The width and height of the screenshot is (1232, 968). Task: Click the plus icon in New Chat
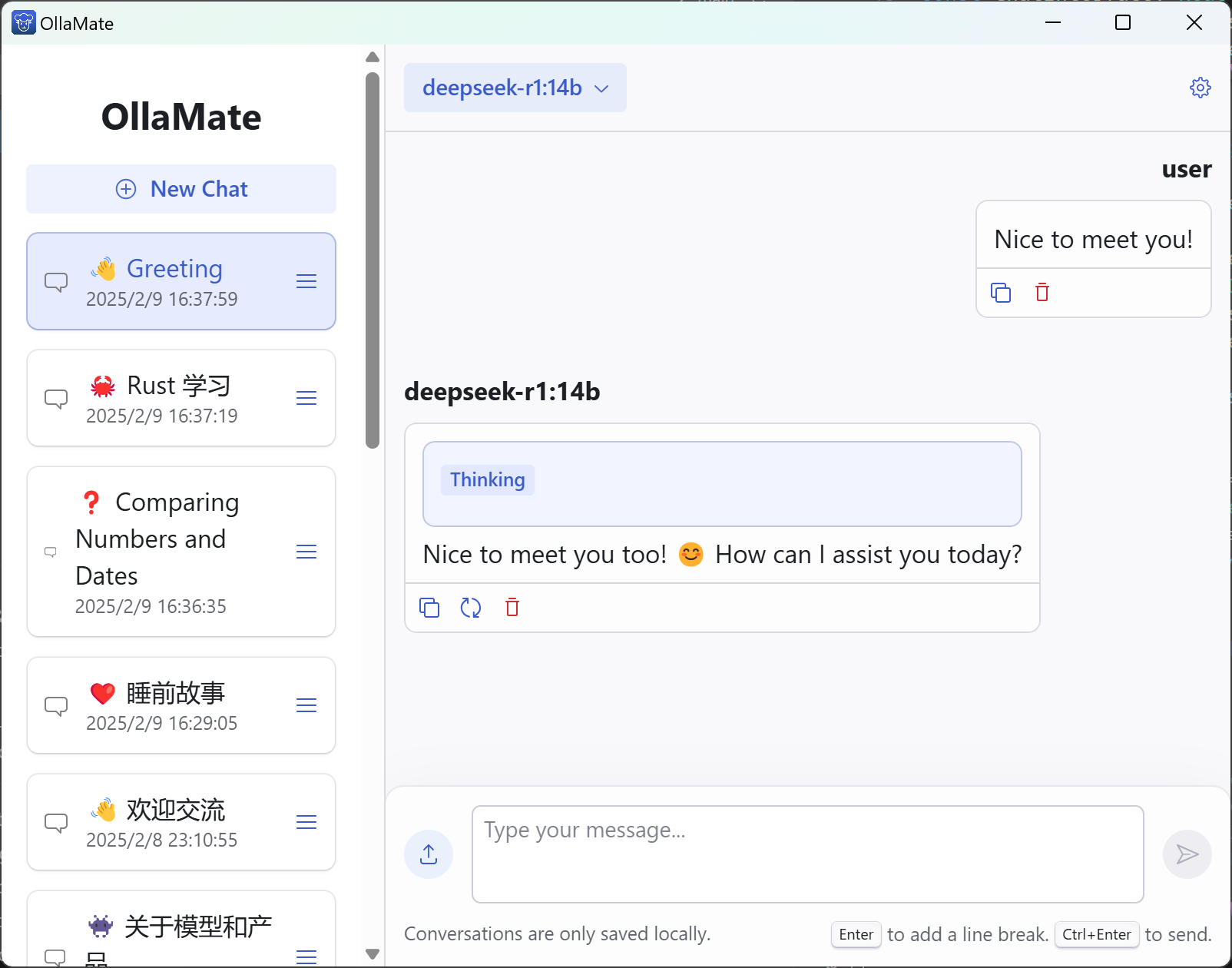coord(126,189)
